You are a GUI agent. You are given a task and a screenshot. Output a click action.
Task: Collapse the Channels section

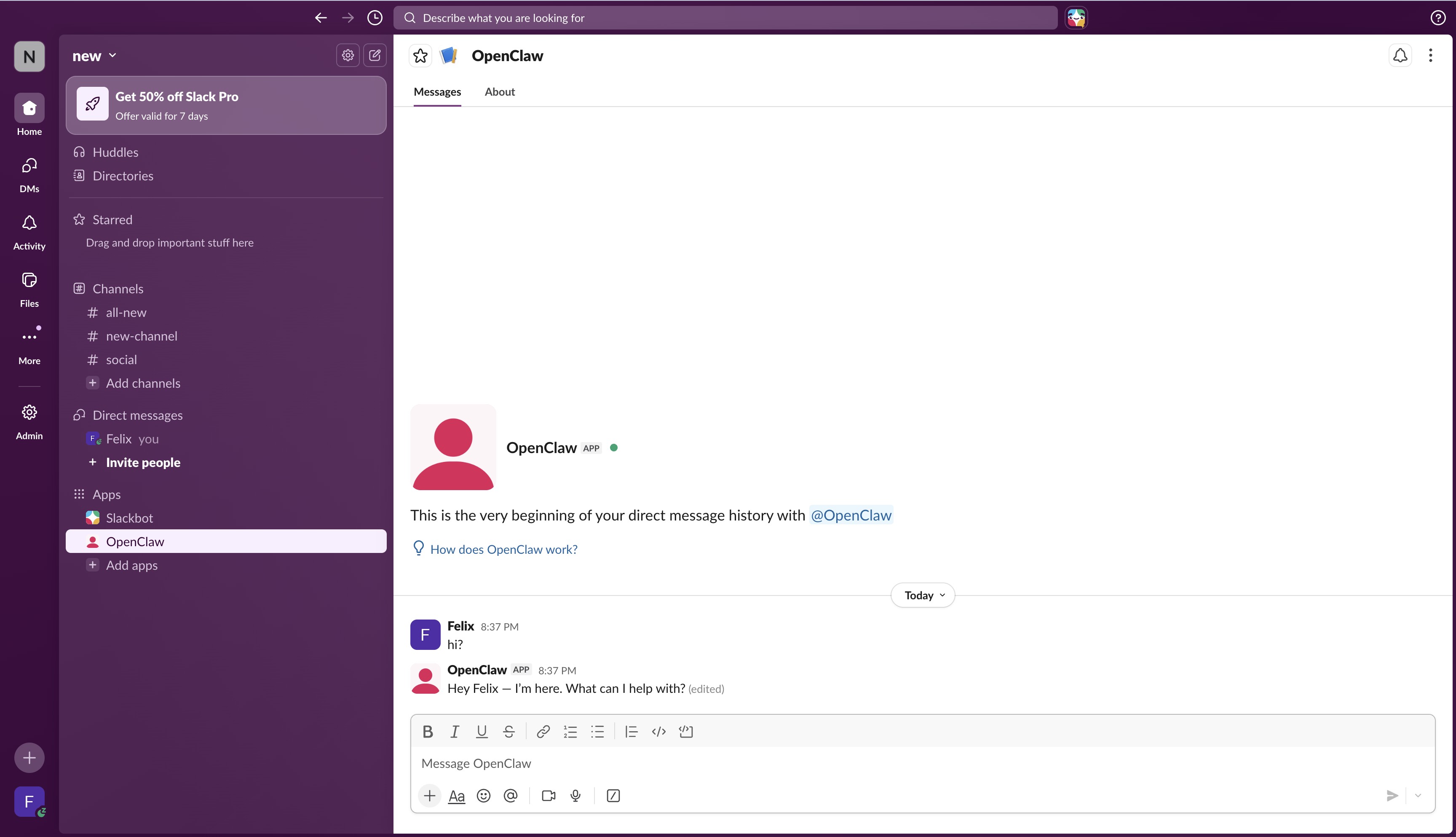118,289
